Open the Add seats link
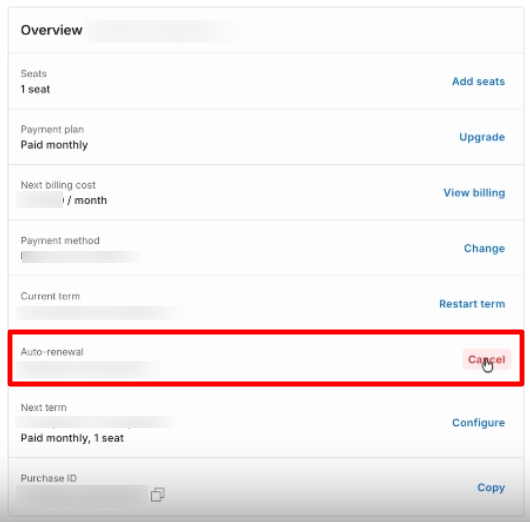This screenshot has height=522, width=530. 478,81
